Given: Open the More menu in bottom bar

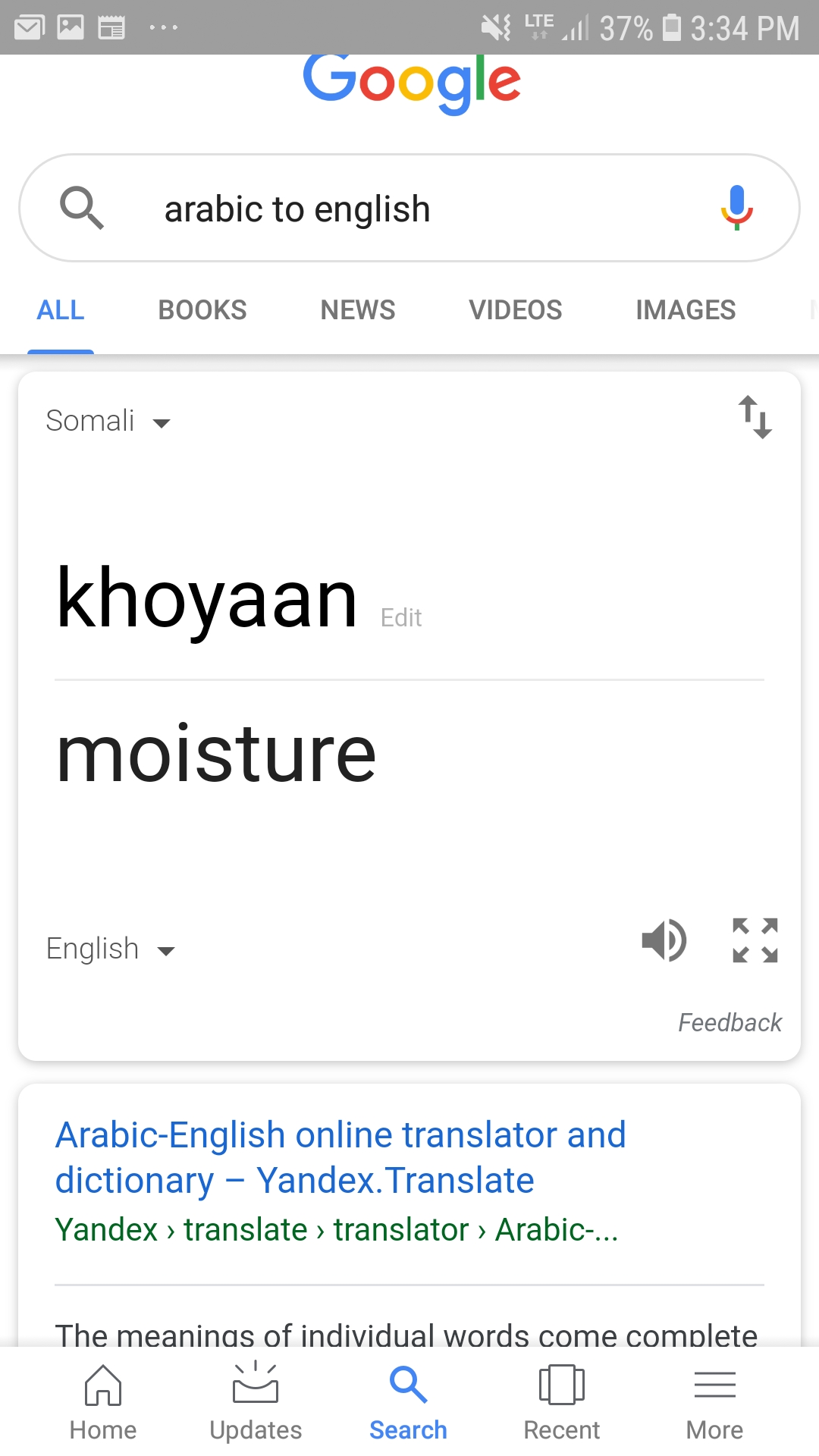Looking at the screenshot, I should [714, 1402].
